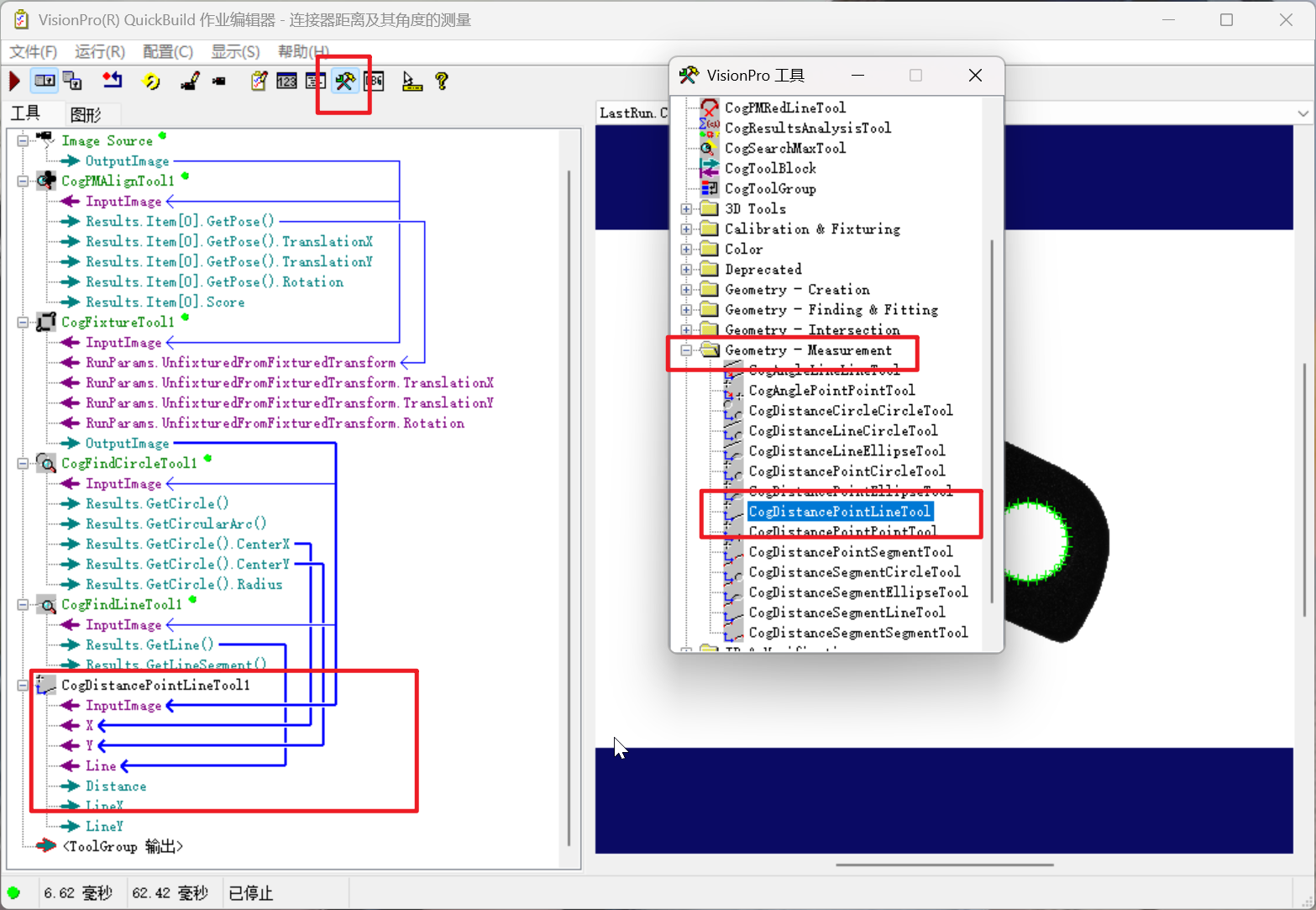1316x910 pixels.
Task: Expand the Deprecated folder
Action: click(686, 269)
